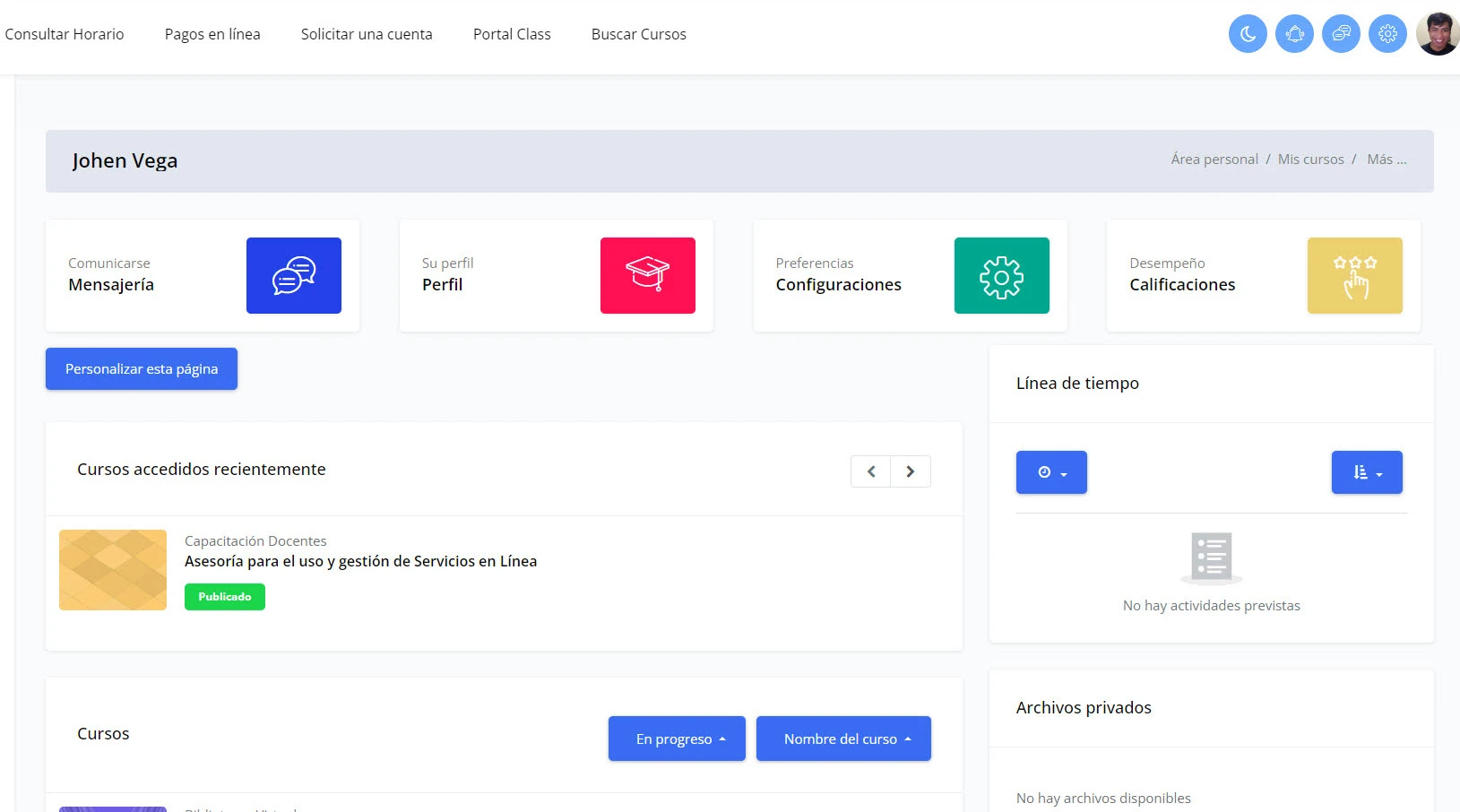Expand the 'En progreso' course filter
Image resolution: width=1460 pixels, height=812 pixels.
click(x=677, y=739)
